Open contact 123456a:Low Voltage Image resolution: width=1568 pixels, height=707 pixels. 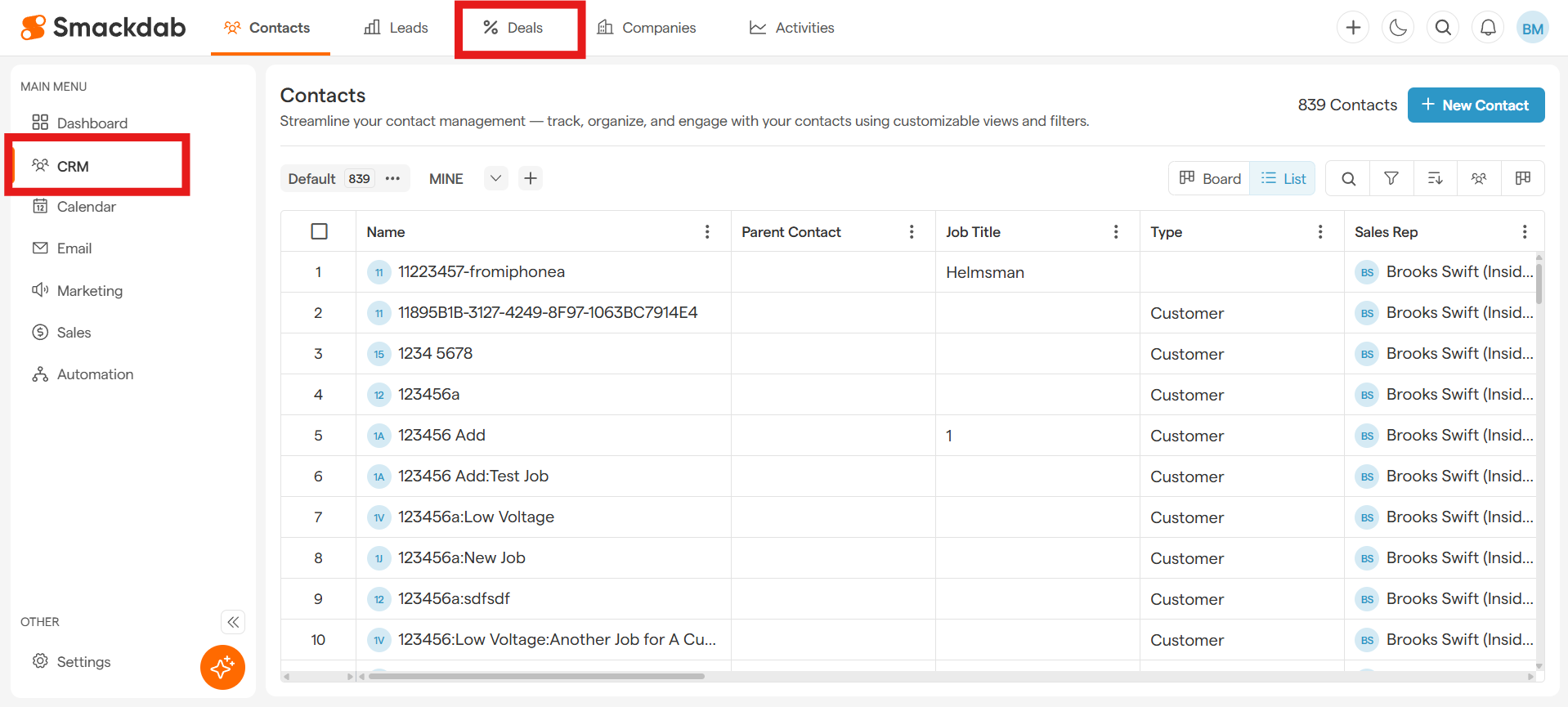(x=476, y=517)
